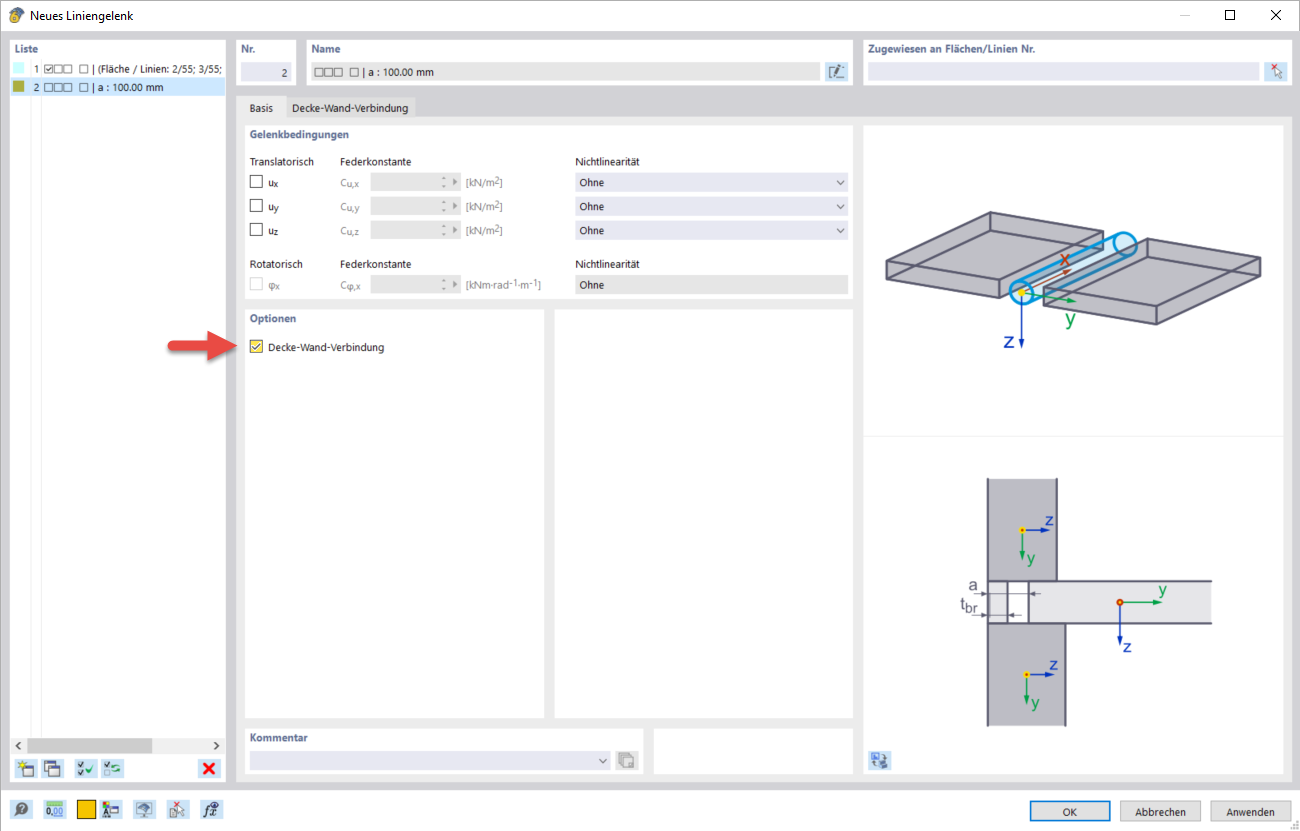Select list item 1 Fläche / Linien
Screen dimensions: 1300x831
(118, 68)
